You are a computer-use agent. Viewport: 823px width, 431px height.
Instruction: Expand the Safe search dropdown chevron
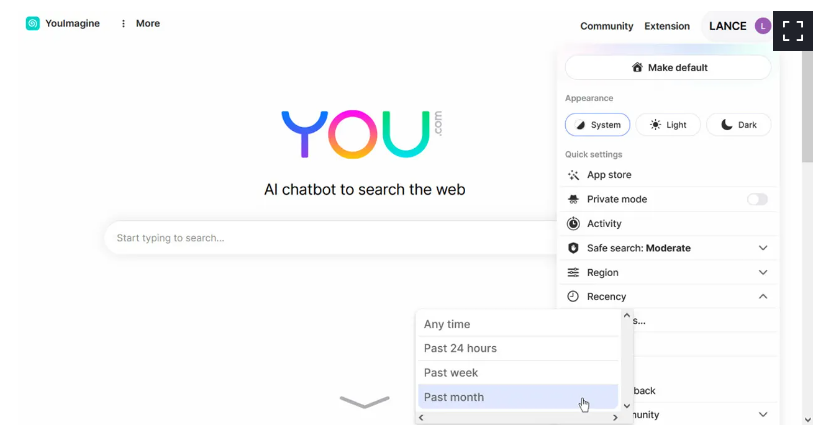tap(763, 248)
